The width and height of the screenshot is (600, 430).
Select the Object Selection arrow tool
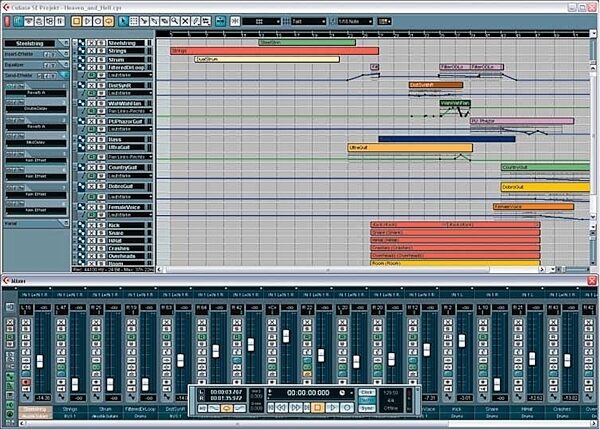pos(123,21)
